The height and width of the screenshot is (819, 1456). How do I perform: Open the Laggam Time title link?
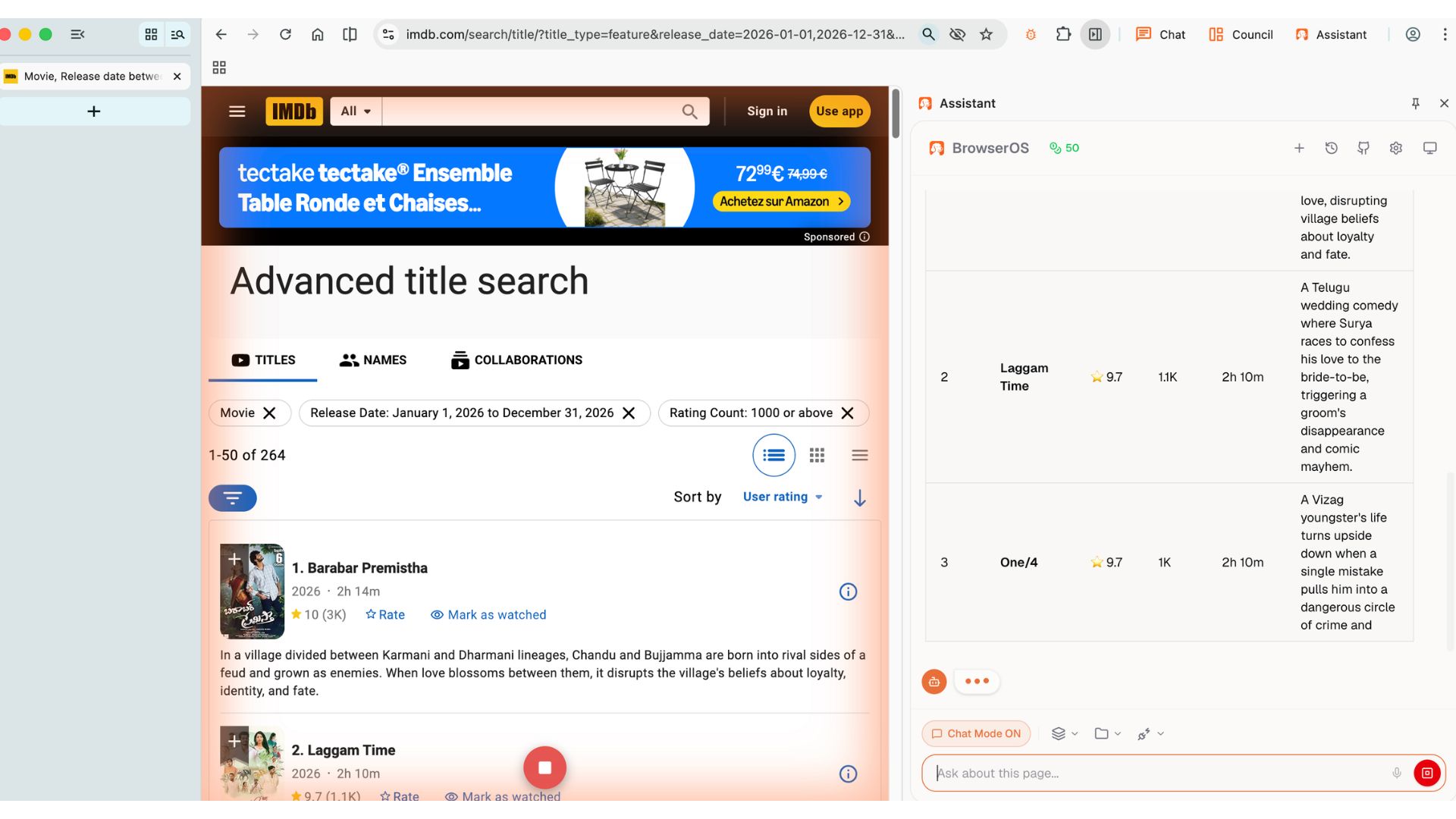[x=344, y=750]
